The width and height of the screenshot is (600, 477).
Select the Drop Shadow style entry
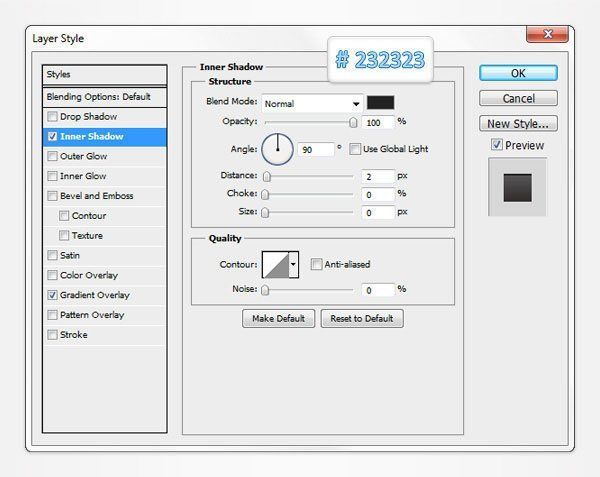pyautogui.click(x=105, y=116)
